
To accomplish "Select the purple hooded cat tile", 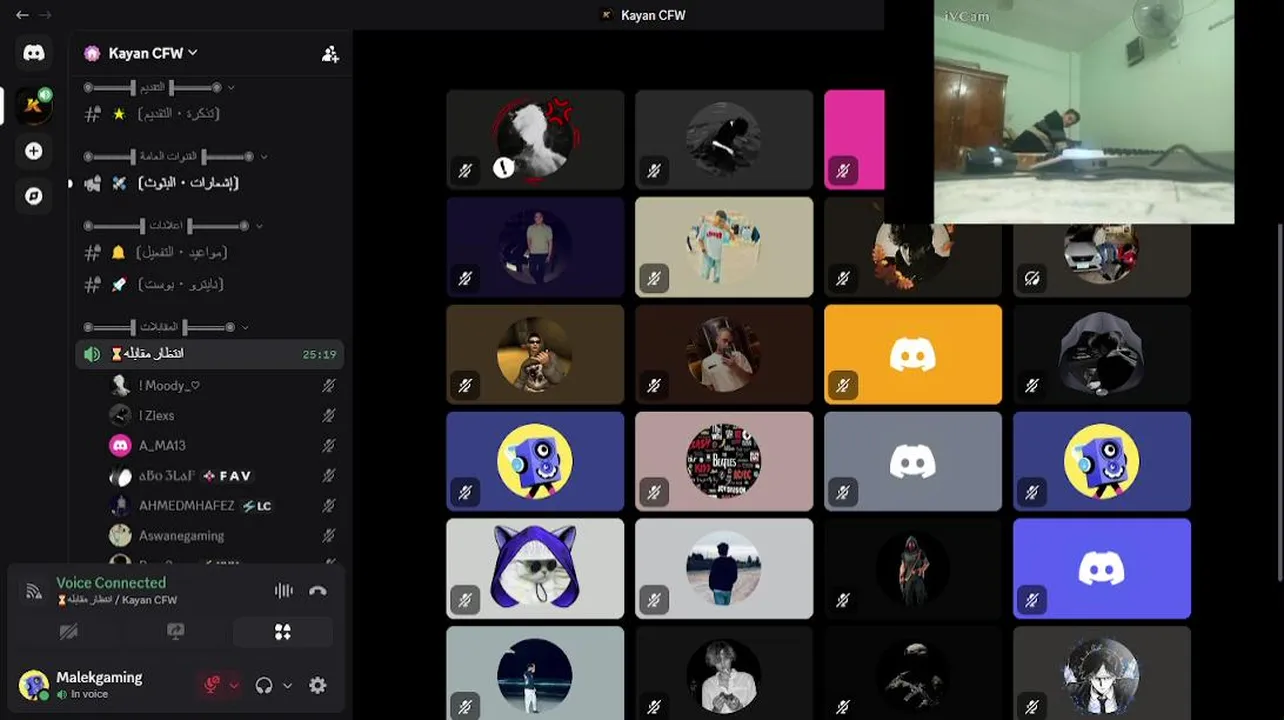I will [535, 568].
